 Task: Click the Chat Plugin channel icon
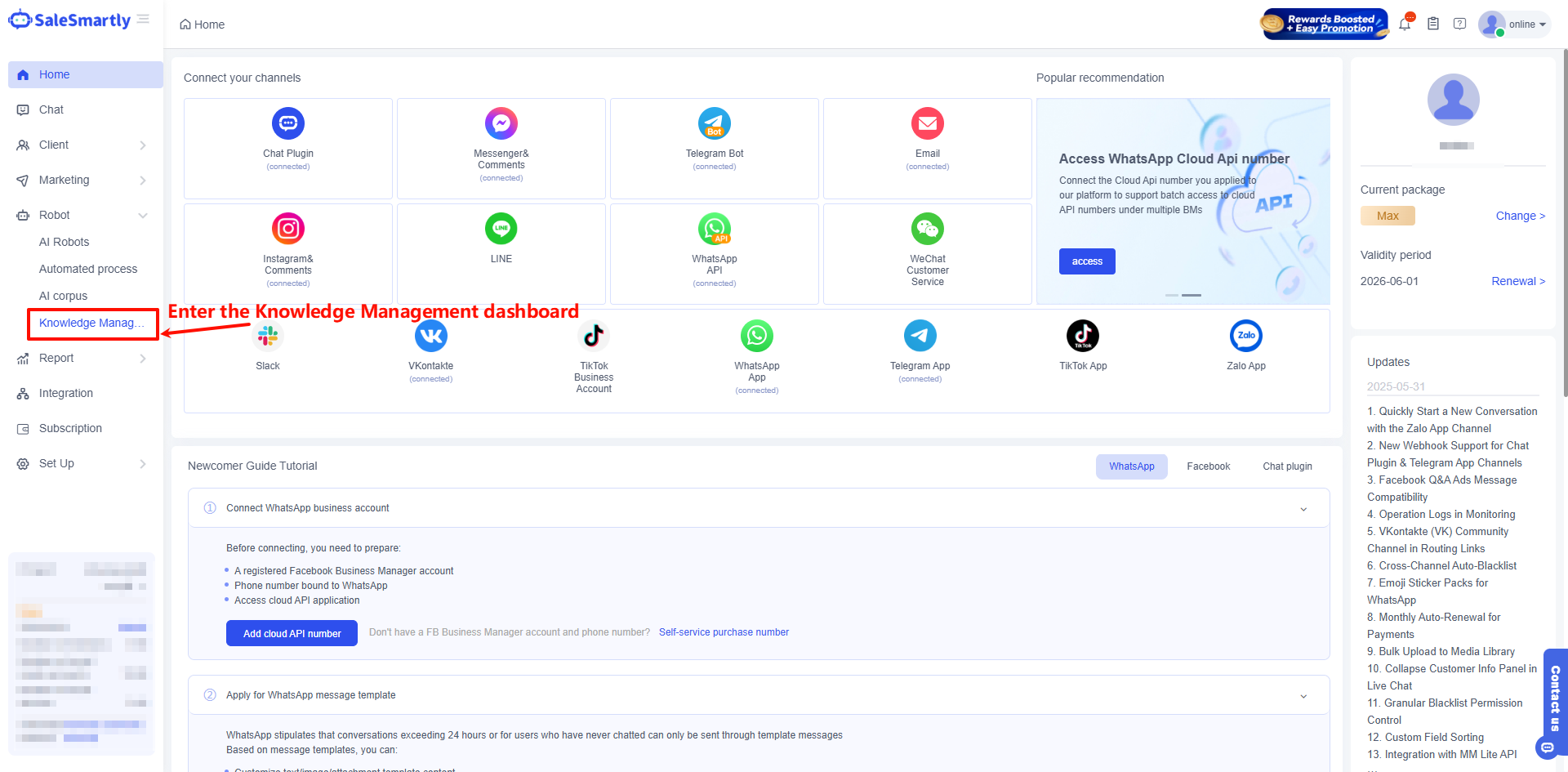(x=288, y=123)
